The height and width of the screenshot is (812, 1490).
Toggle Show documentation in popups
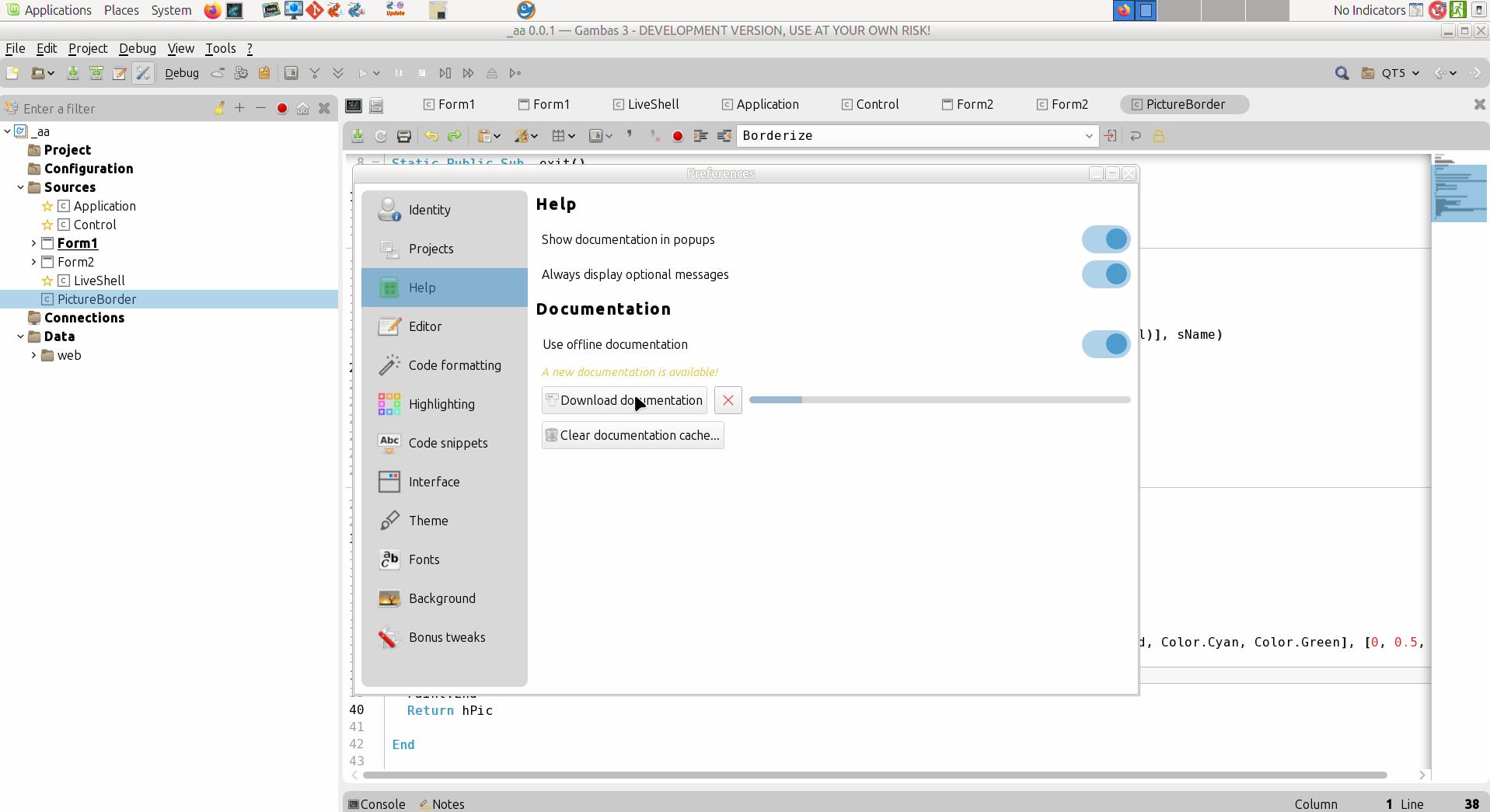tap(1105, 239)
